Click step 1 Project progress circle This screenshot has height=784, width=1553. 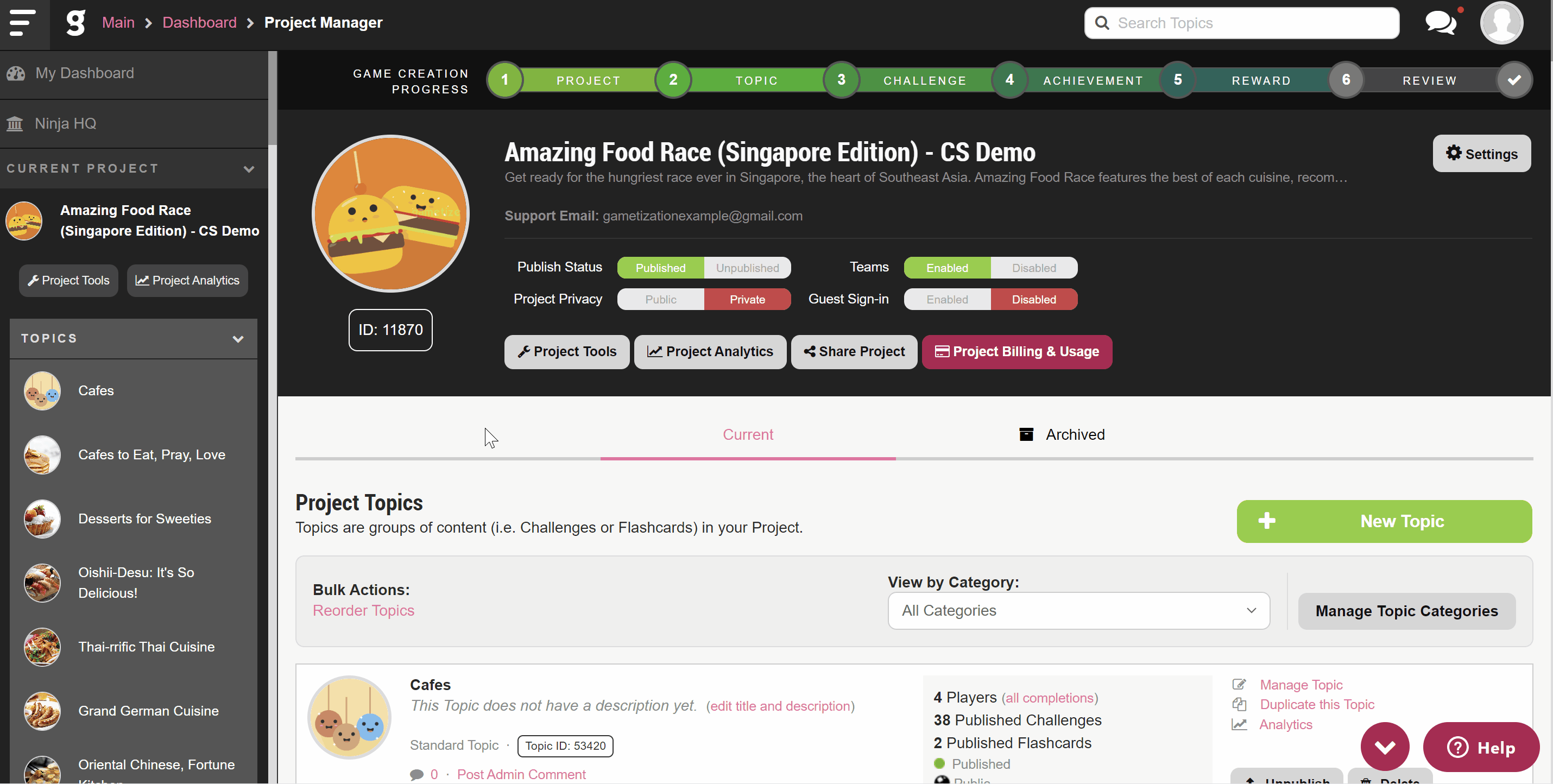click(x=504, y=80)
